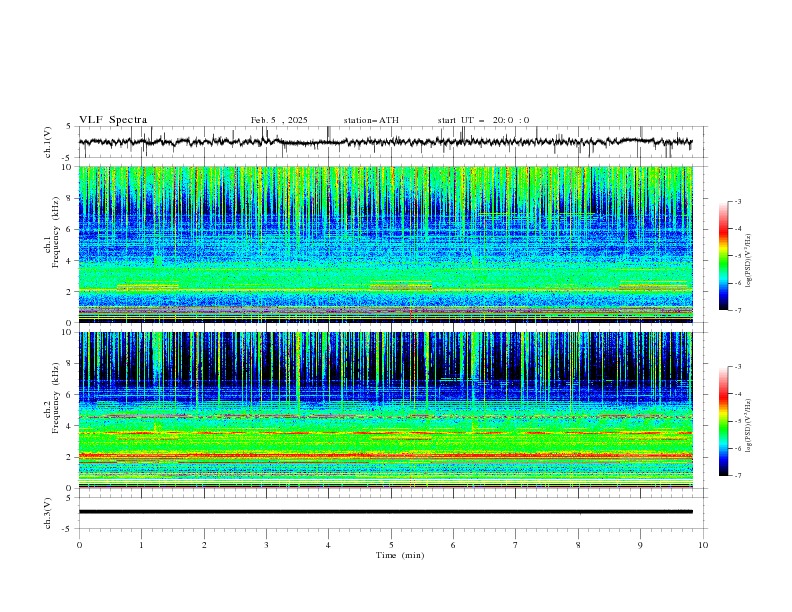Click the ch.1 color bar 'log(PSD)(V²/Hz)' label
This screenshot has width=792, height=612.
(749, 261)
